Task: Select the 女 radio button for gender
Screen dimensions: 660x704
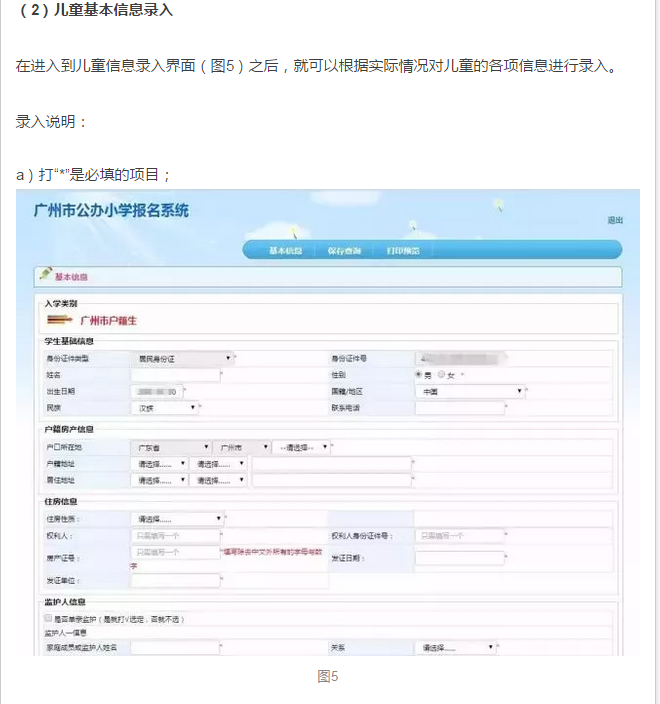Action: [x=441, y=375]
